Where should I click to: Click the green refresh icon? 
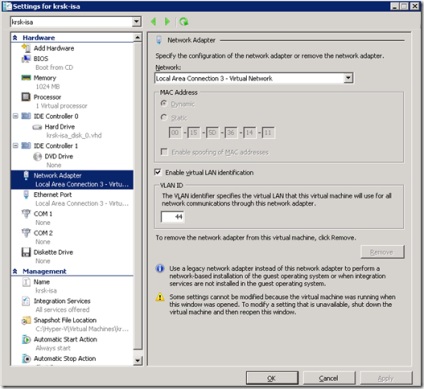[x=183, y=22]
